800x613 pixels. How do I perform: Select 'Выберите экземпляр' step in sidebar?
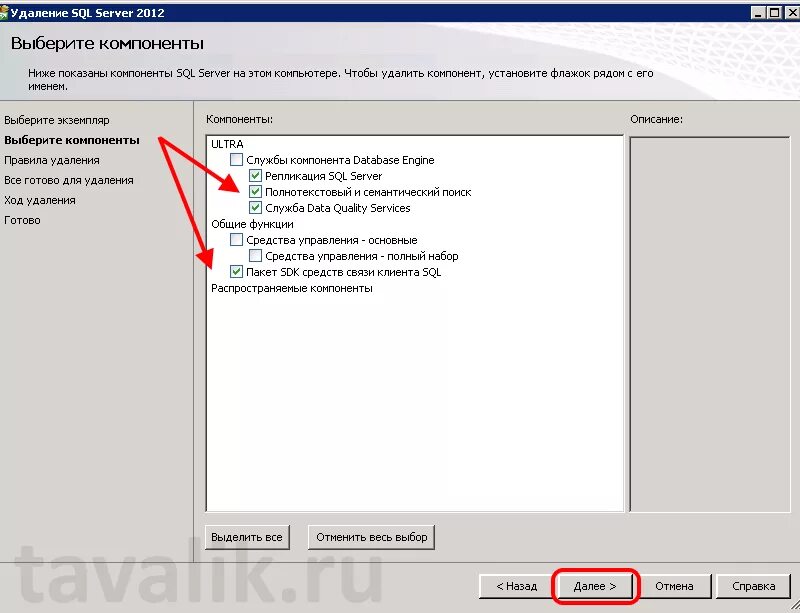point(57,120)
